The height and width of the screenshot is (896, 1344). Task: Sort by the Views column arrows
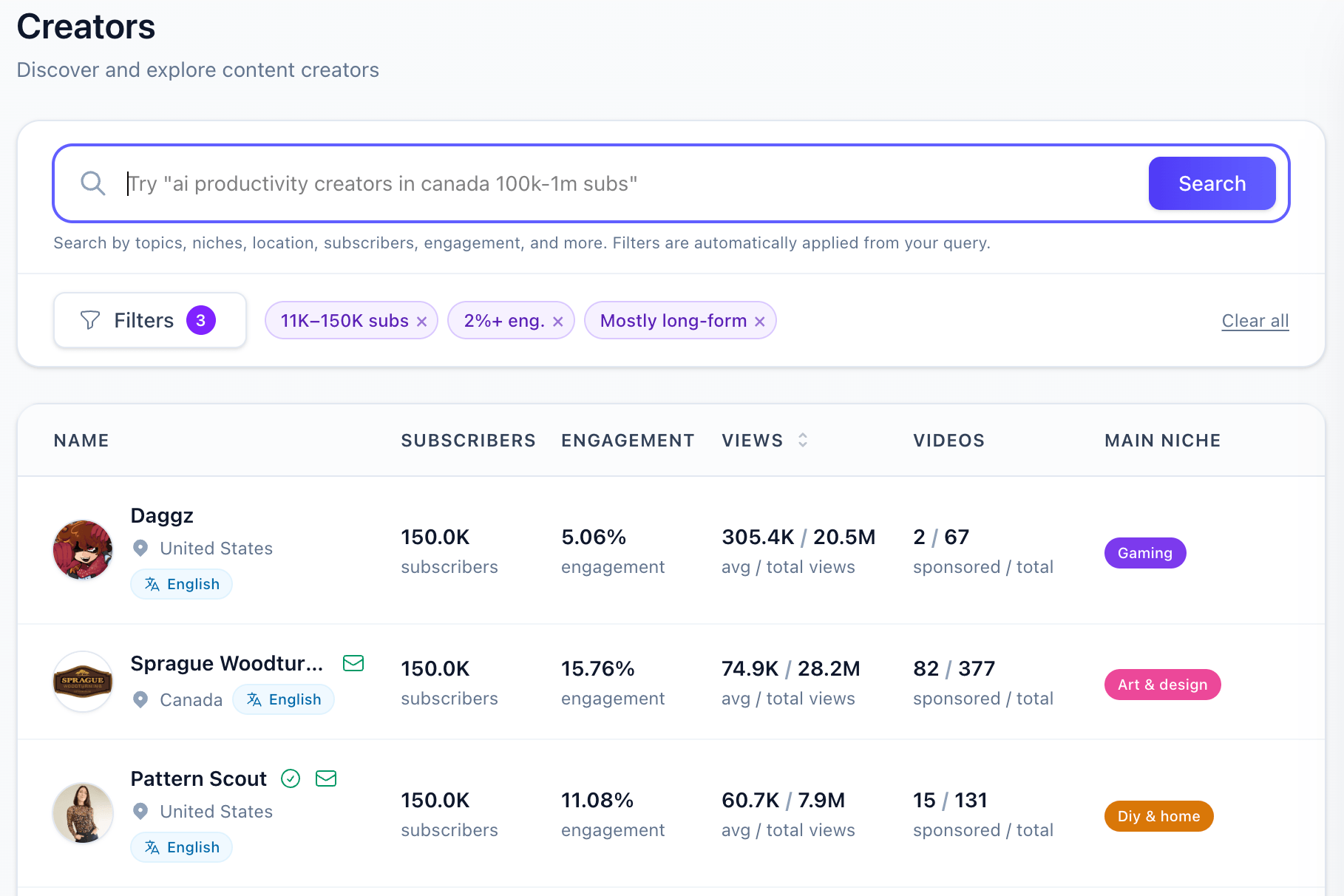point(803,441)
